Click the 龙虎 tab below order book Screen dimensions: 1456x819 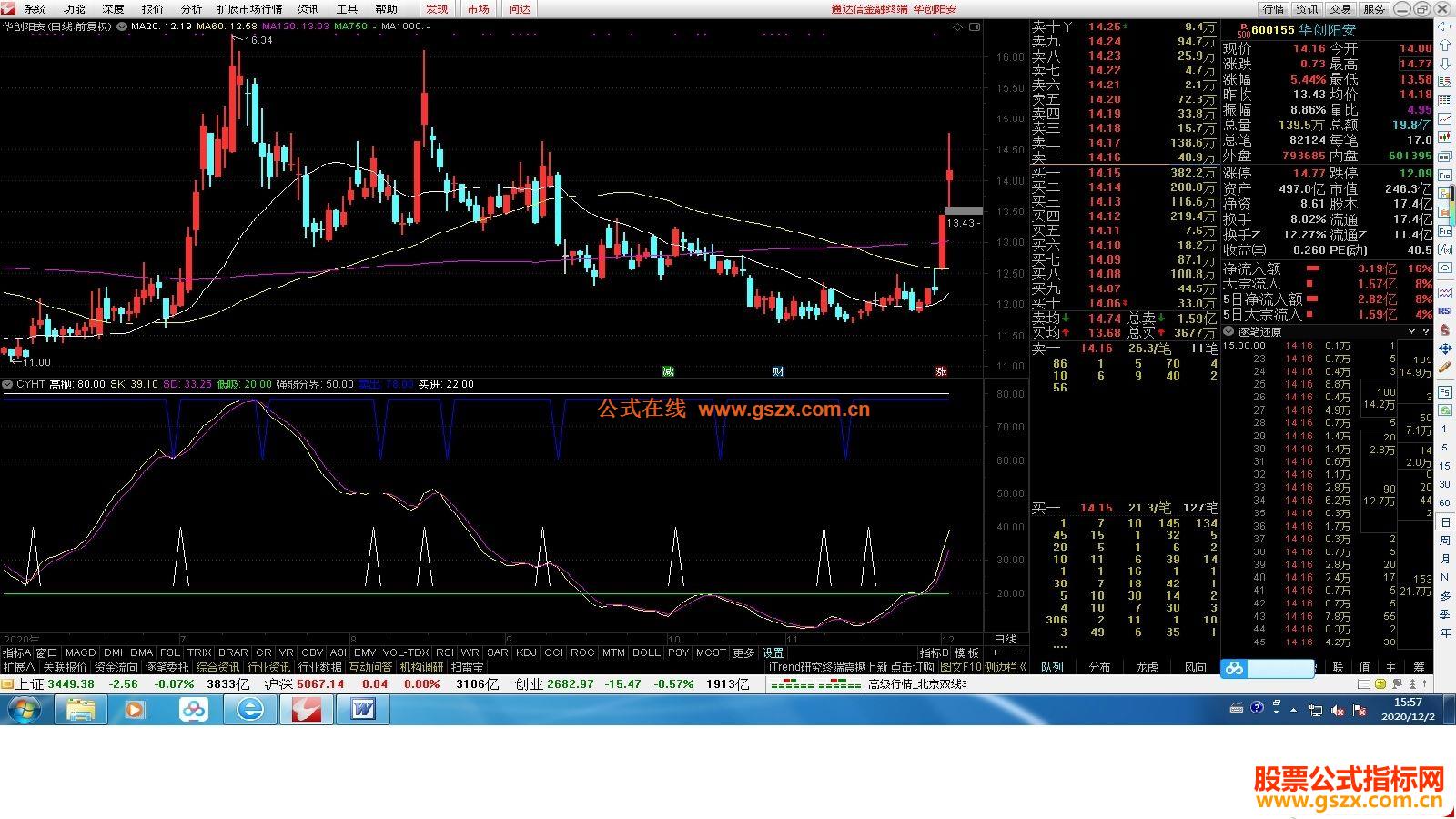pos(1147,667)
